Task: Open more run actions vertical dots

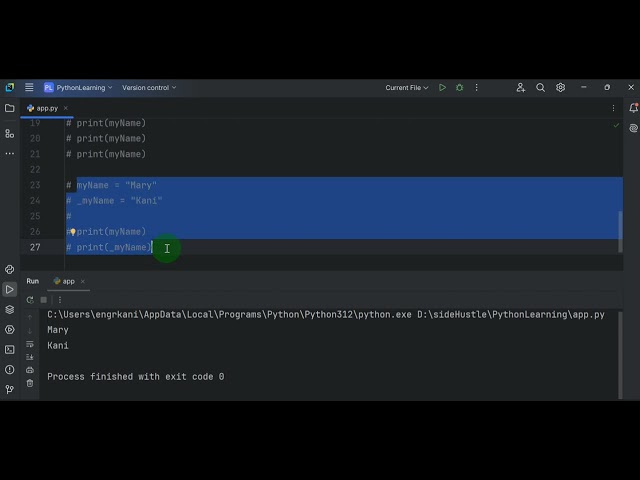Action: point(476,87)
